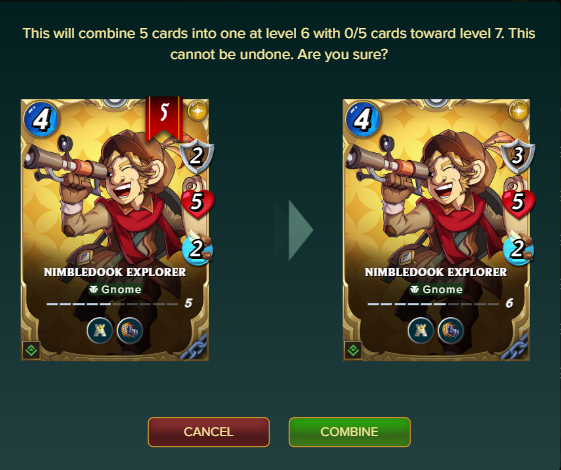Click the level 5 progress bar on left card
This screenshot has height=470, width=561.
tap(112, 304)
